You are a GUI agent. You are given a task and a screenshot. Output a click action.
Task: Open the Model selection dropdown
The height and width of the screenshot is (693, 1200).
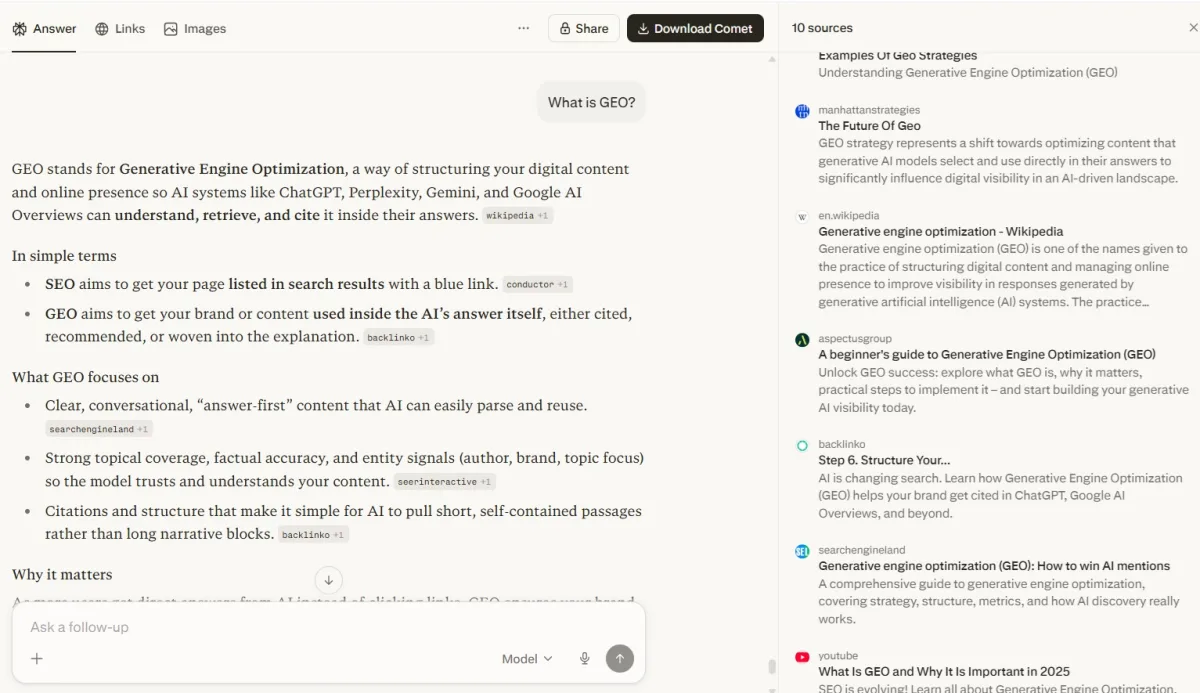[x=526, y=658]
